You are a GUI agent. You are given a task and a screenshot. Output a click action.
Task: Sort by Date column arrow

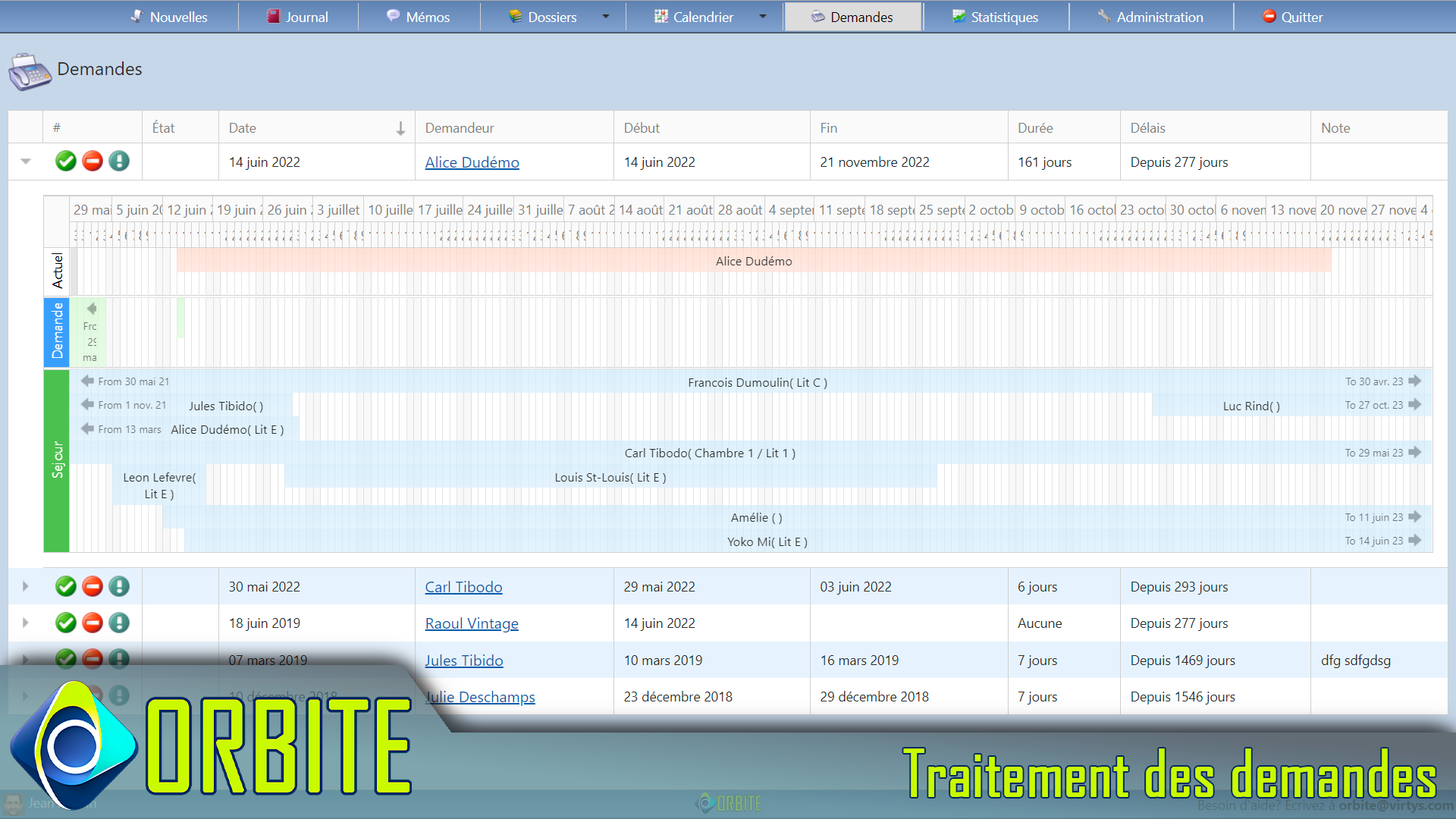click(400, 128)
